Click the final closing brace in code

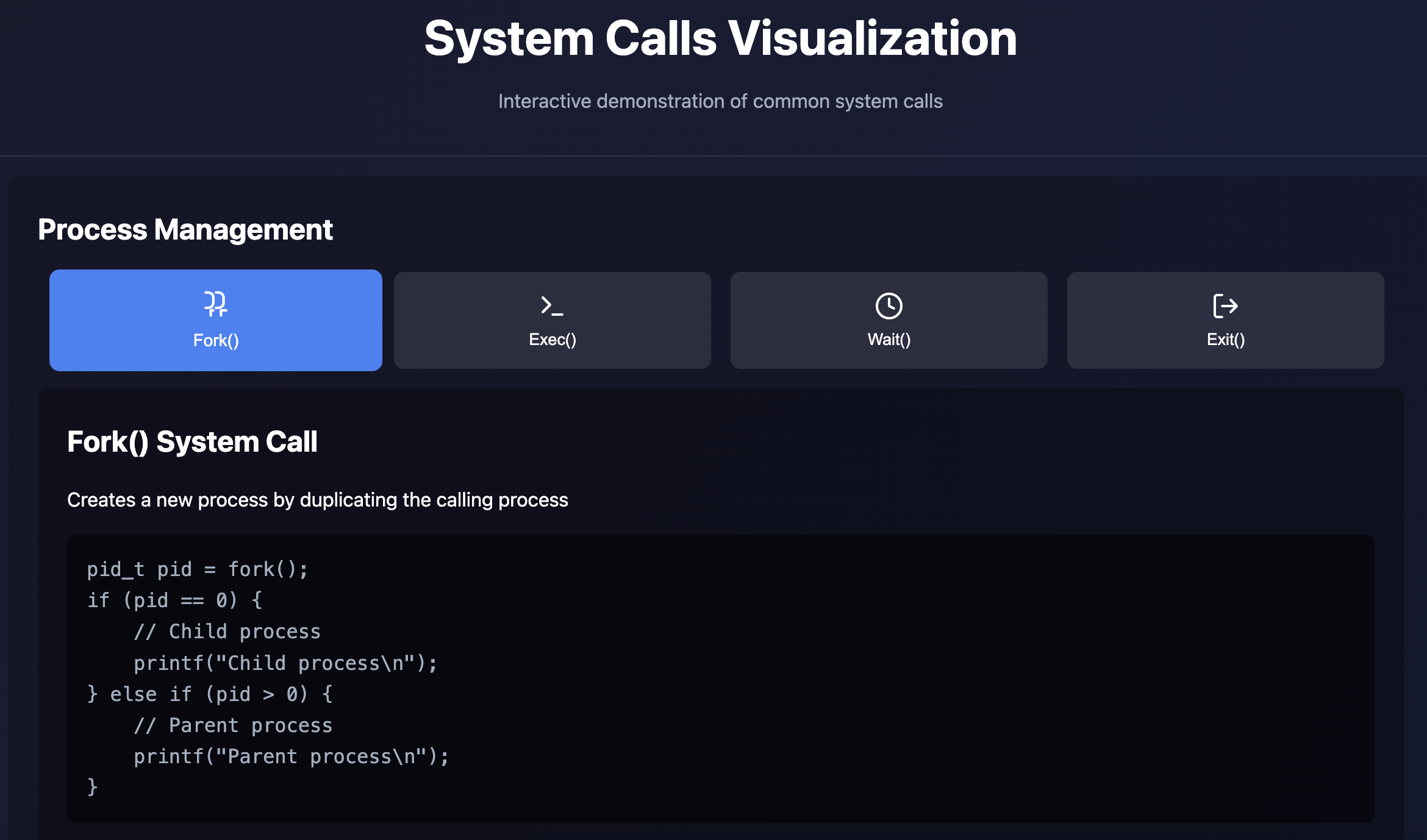pyautogui.click(x=93, y=787)
